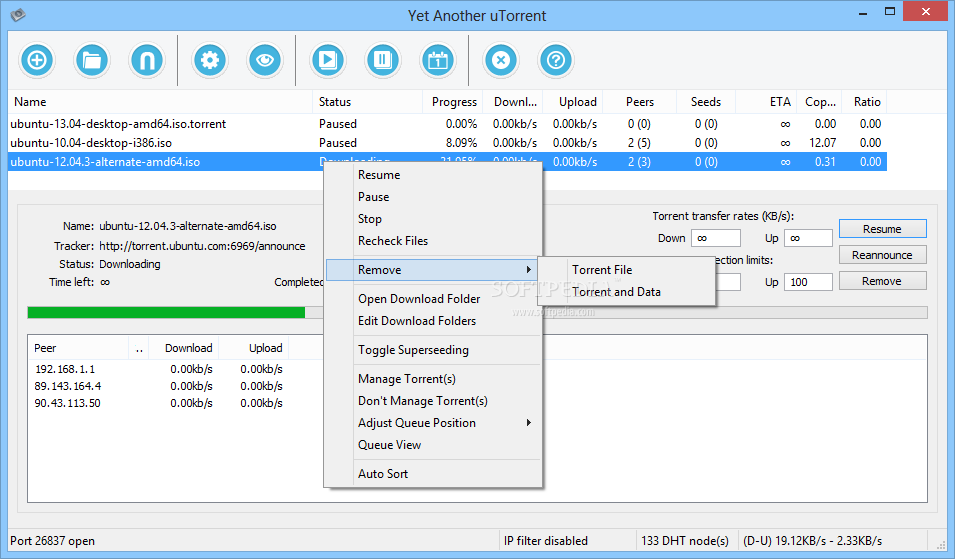
Task: Click the Remove button in details panel
Action: [x=883, y=281]
